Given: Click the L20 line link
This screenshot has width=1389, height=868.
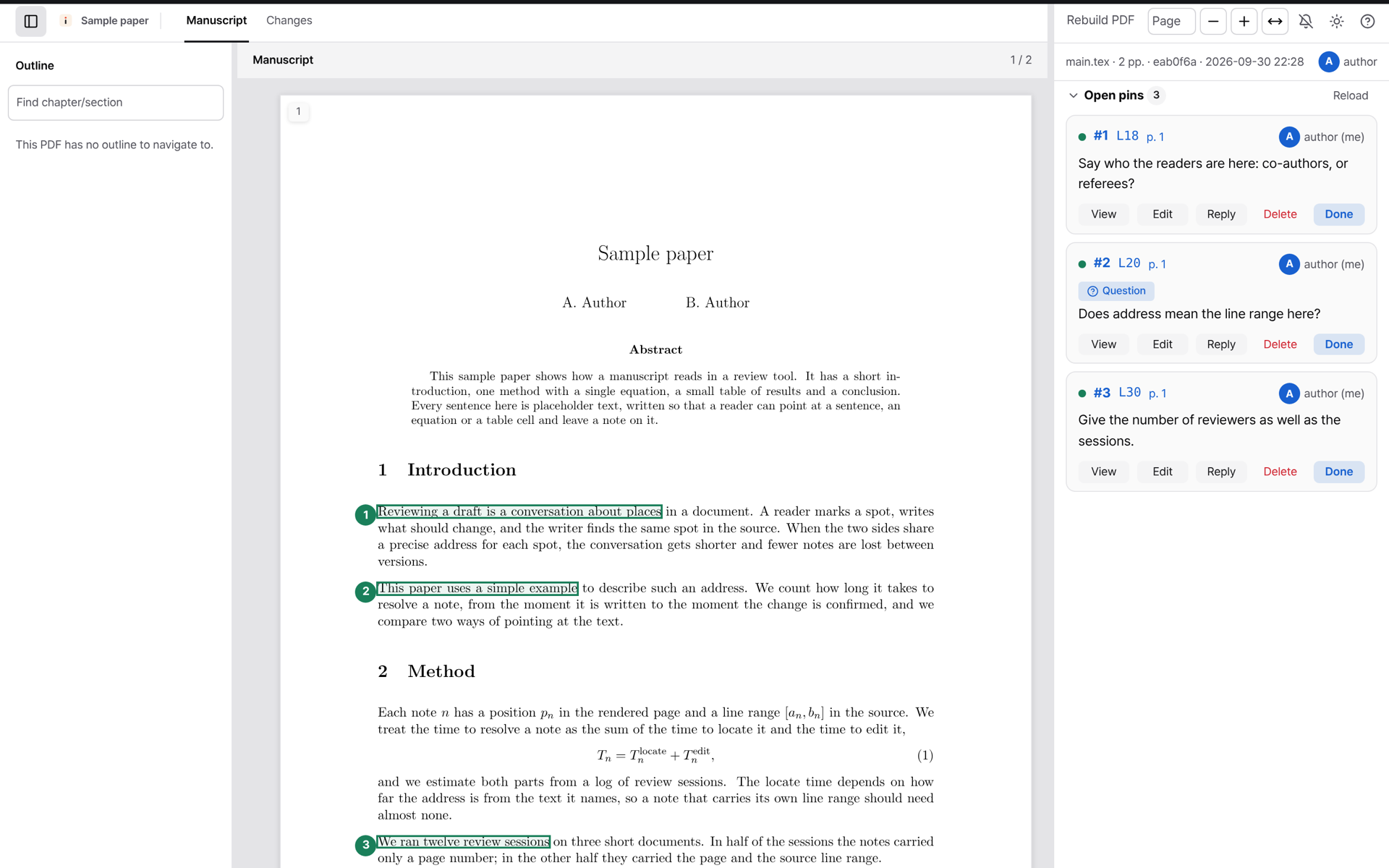Looking at the screenshot, I should 1129,263.
